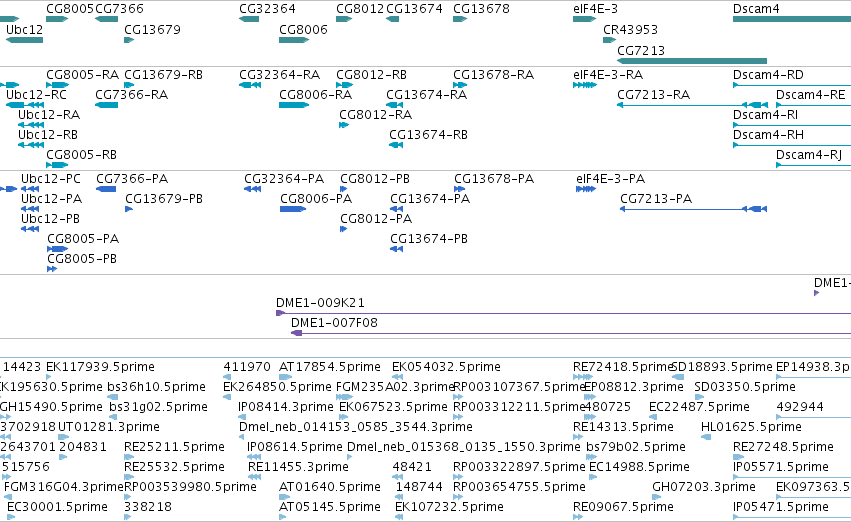Select the CG13679-RB transcript label
Screen dimensions: 851x522
[x=163, y=74]
